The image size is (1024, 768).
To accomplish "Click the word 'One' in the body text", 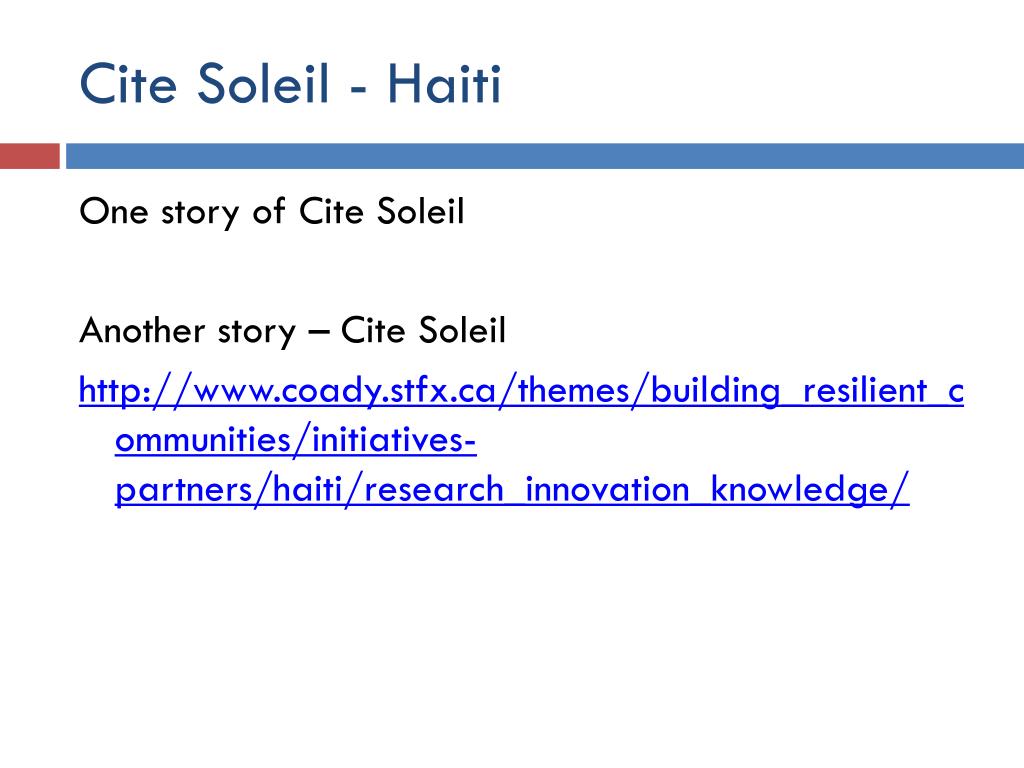I will [x=114, y=212].
